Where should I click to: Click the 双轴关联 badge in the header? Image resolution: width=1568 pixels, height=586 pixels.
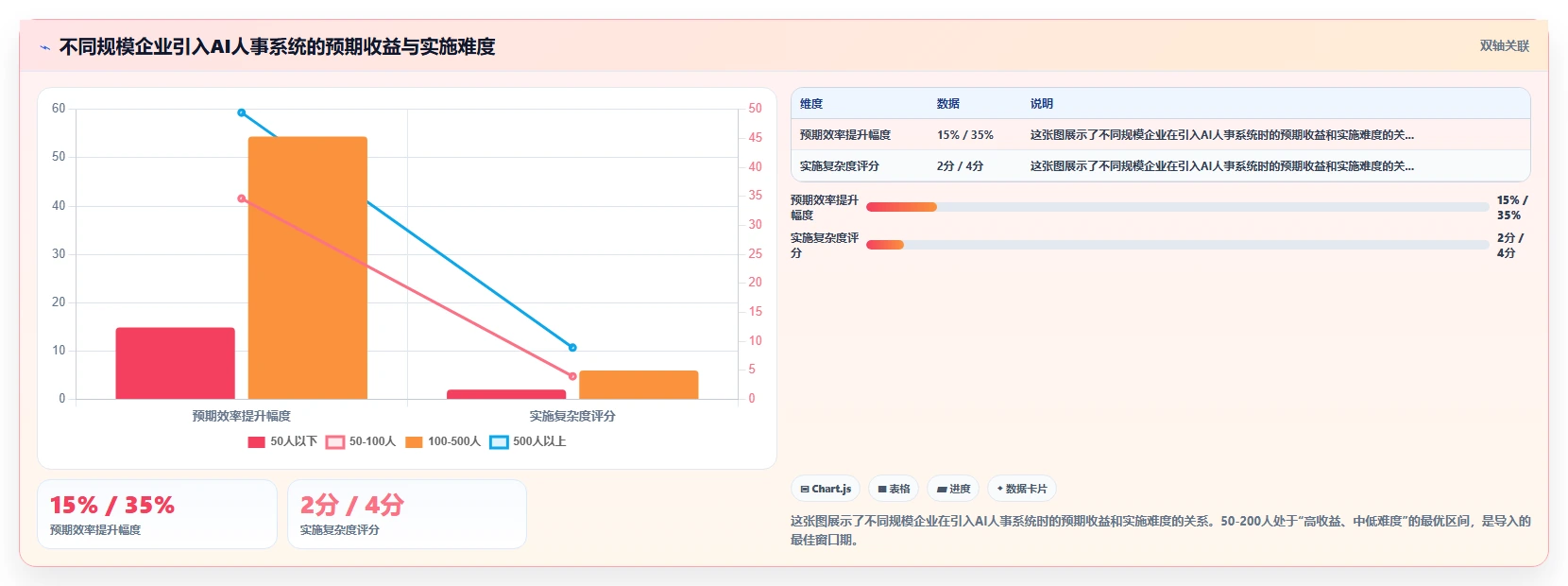click(1504, 45)
